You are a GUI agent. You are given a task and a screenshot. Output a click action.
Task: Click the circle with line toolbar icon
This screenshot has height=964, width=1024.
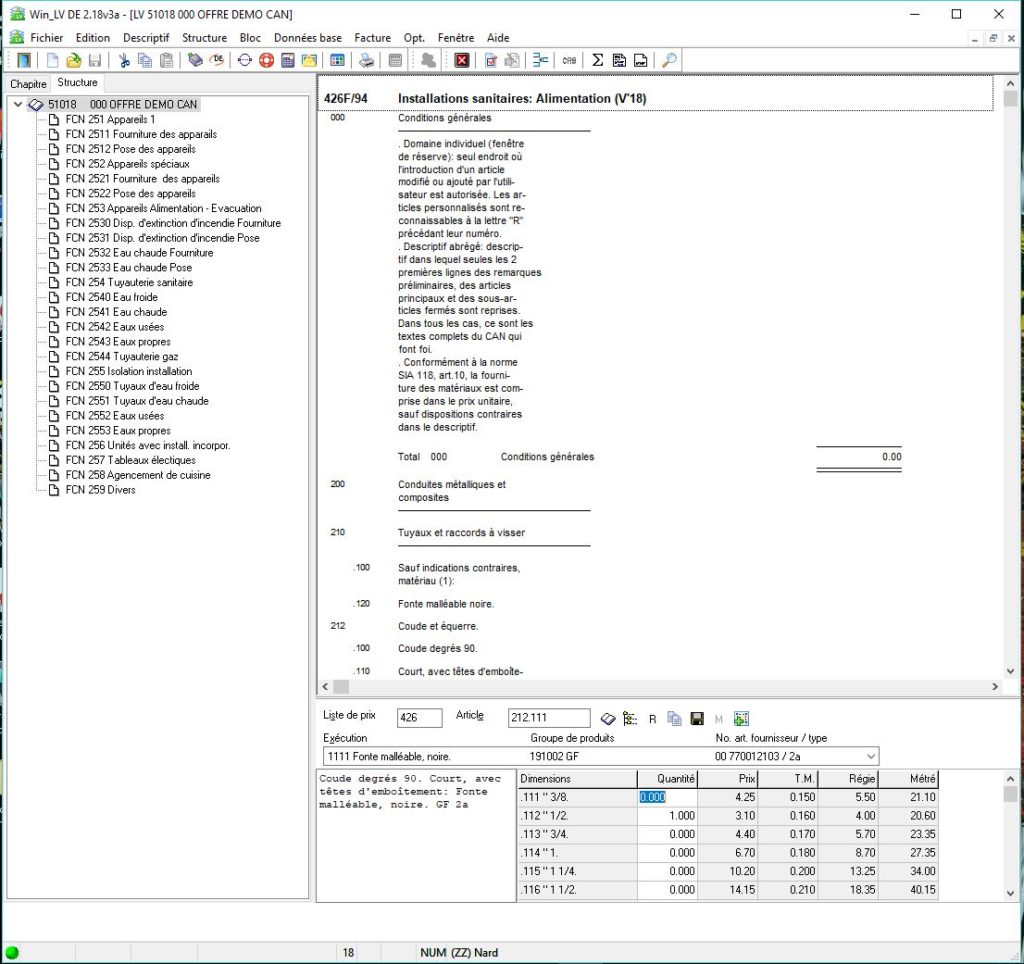click(245, 61)
